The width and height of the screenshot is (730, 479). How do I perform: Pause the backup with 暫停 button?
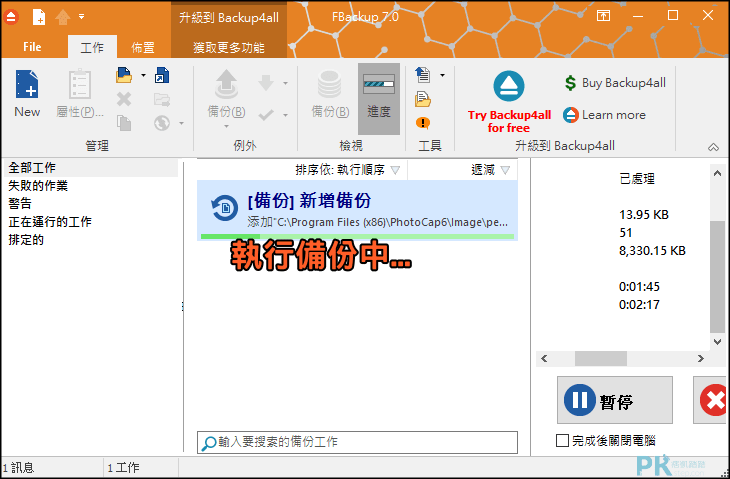615,400
